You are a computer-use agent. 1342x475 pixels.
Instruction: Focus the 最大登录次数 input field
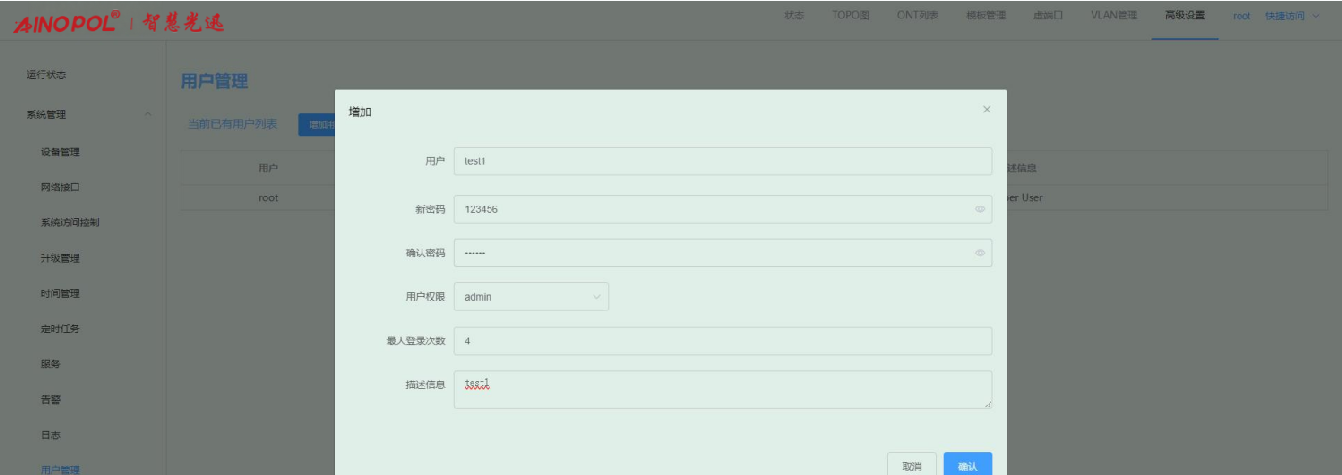pos(722,341)
